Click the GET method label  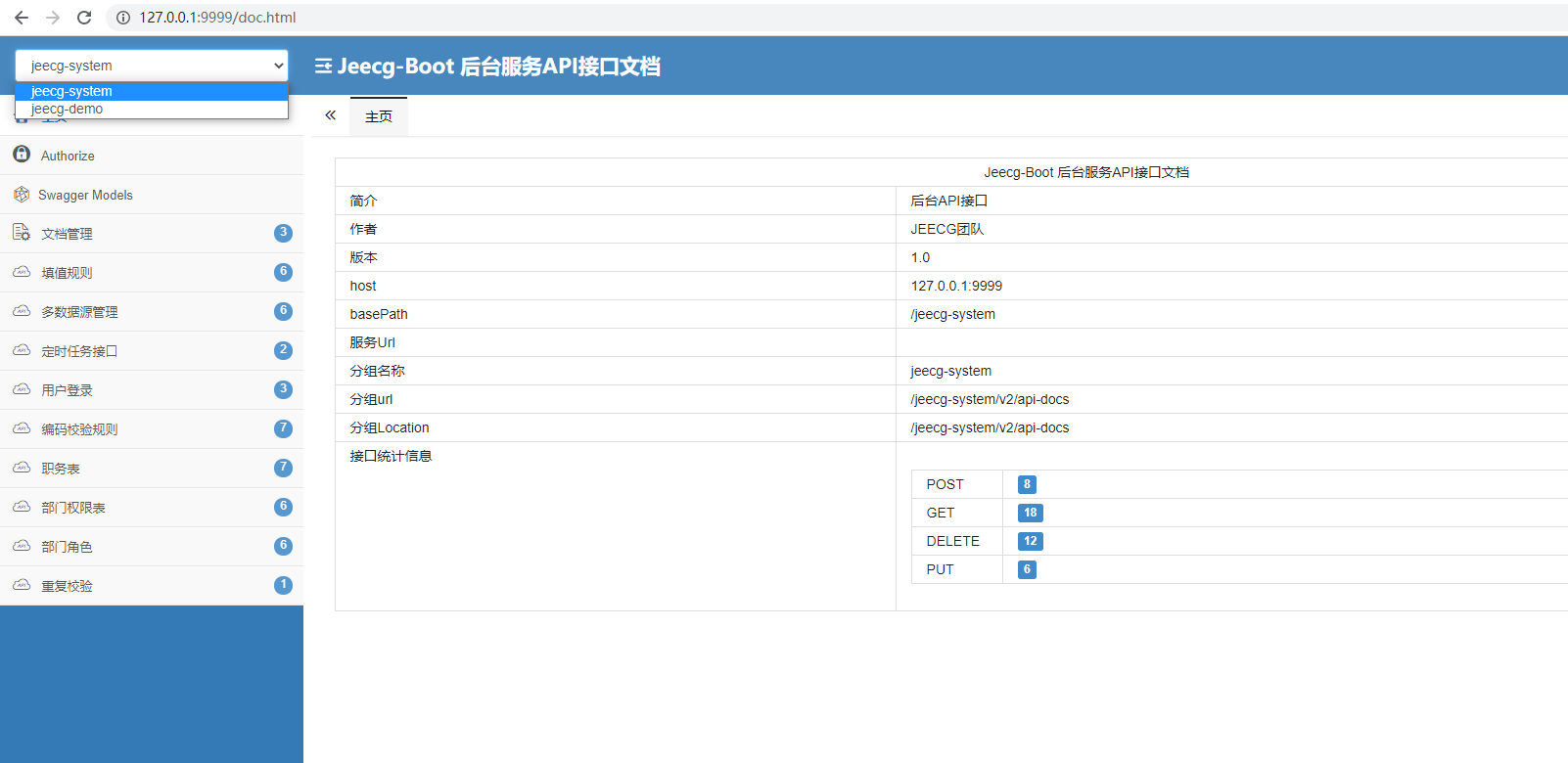(x=941, y=513)
